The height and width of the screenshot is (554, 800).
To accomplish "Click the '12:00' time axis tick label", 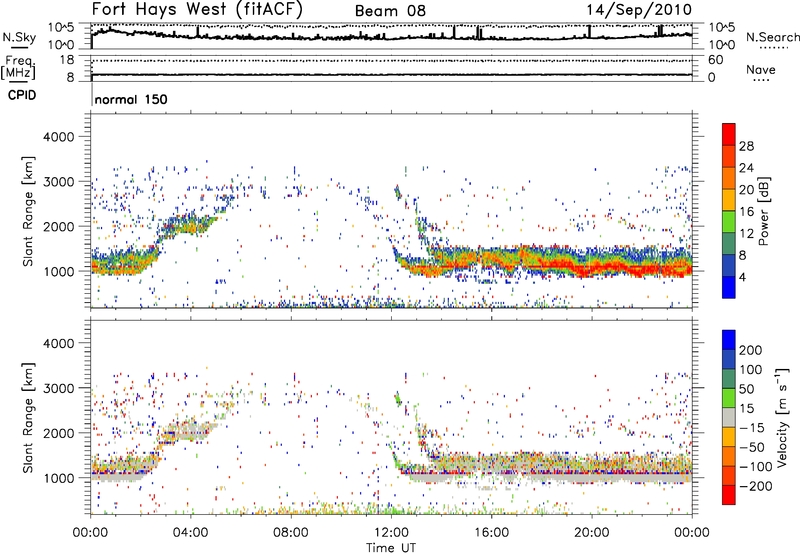I will pyautogui.click(x=391, y=533).
